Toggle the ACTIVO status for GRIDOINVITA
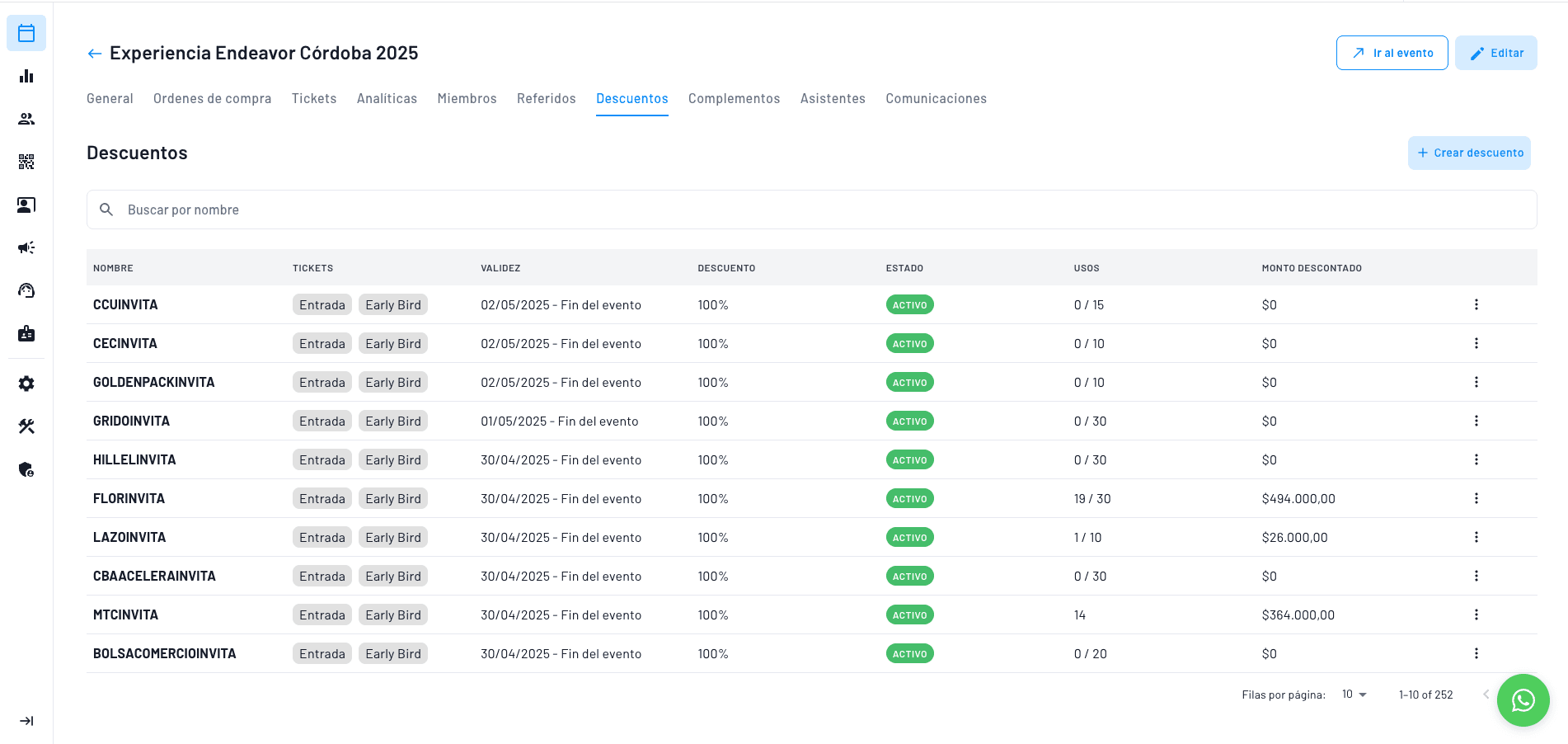This screenshot has width=1568, height=744. [909, 421]
